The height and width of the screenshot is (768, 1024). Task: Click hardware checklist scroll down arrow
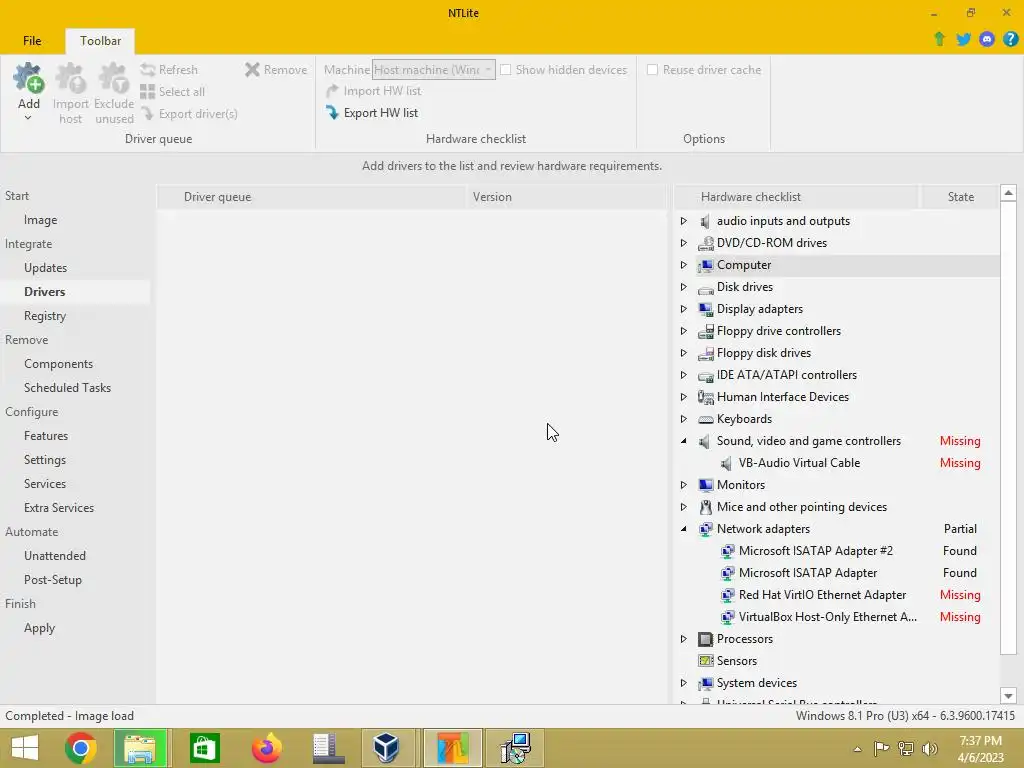[1008, 696]
